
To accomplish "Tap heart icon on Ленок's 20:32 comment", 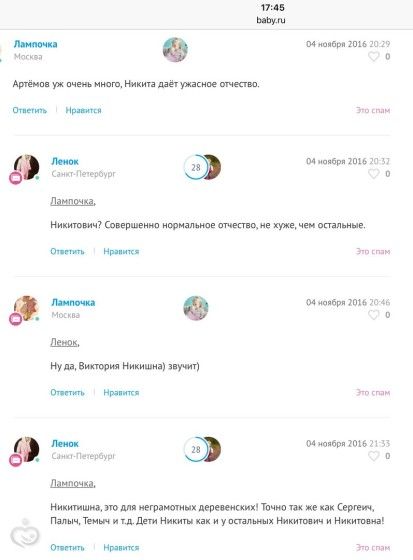I will 374,174.
